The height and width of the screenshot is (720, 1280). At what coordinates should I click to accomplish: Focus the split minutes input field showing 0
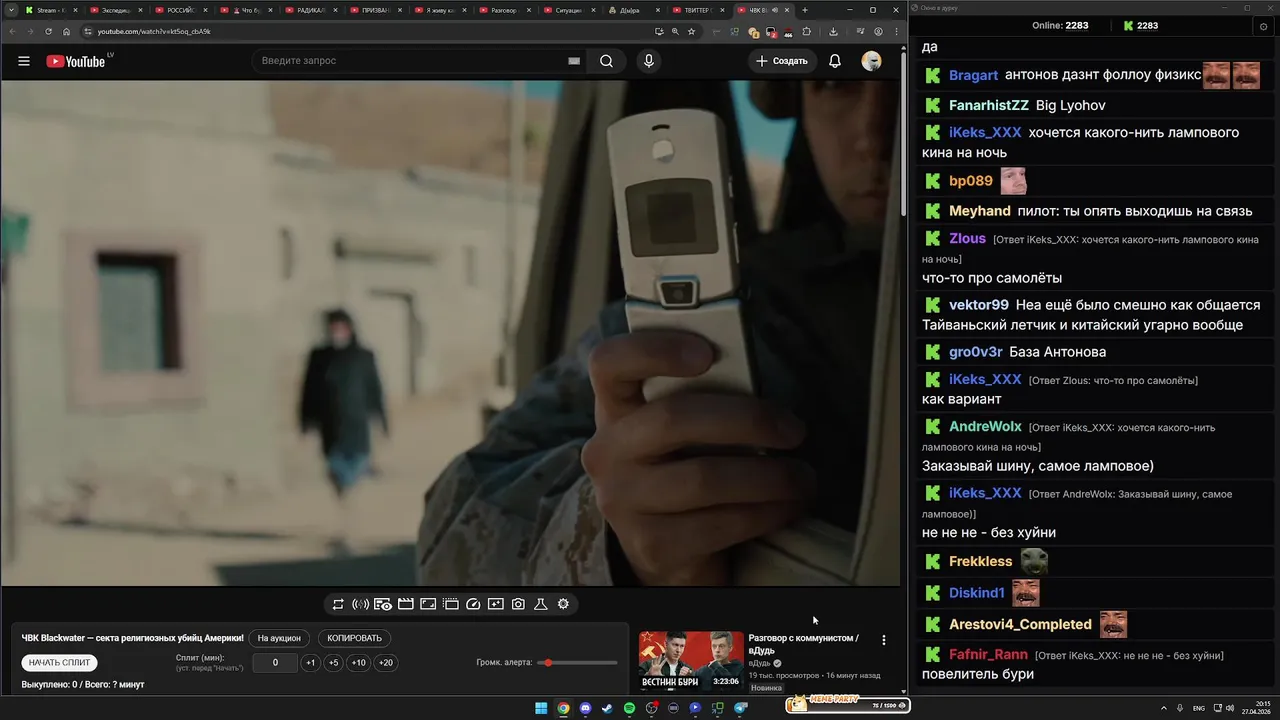tap(275, 663)
